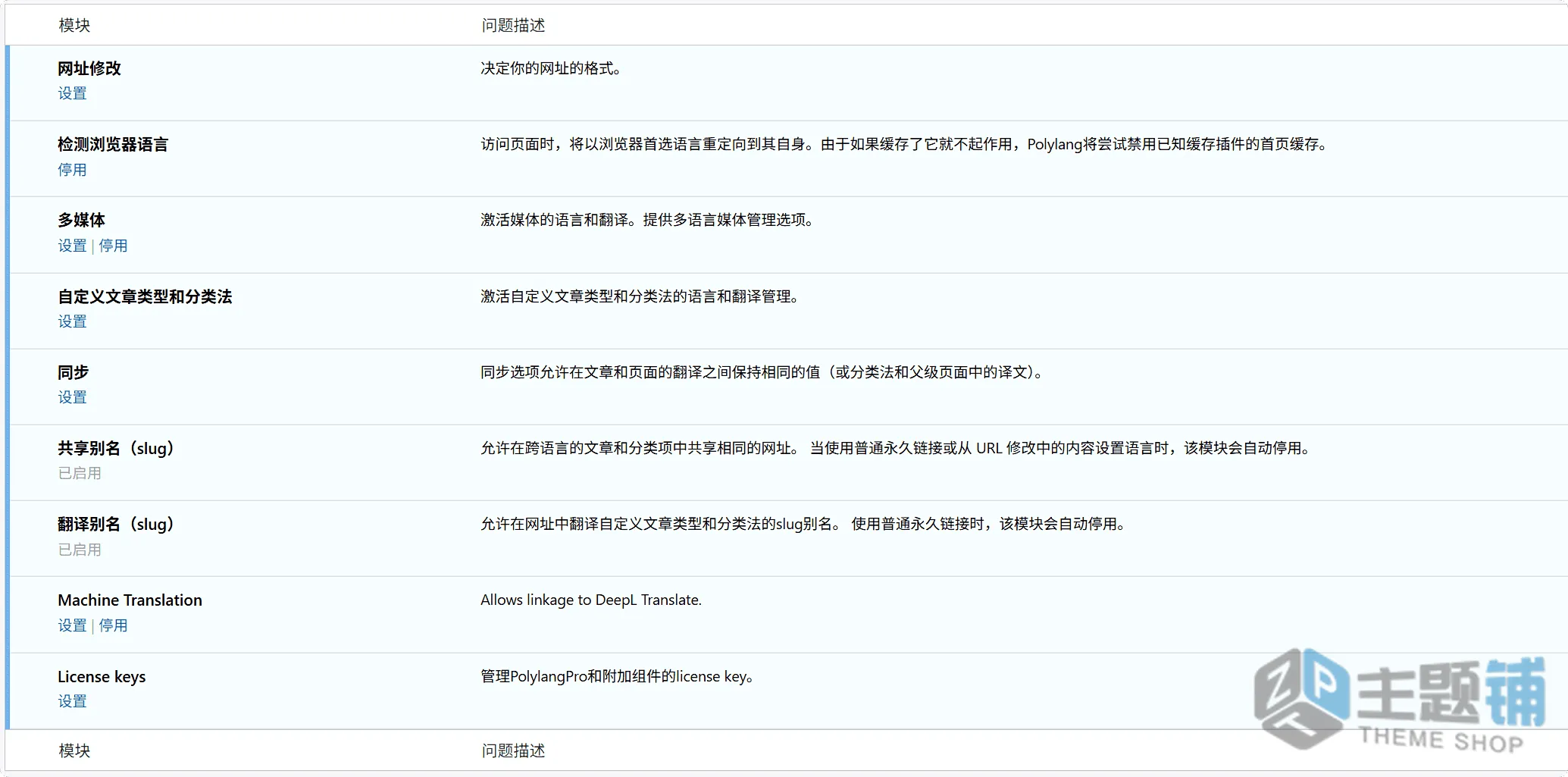Click 停用 under 检测浏览器语言
This screenshot has height=777, width=1568.
point(72,170)
